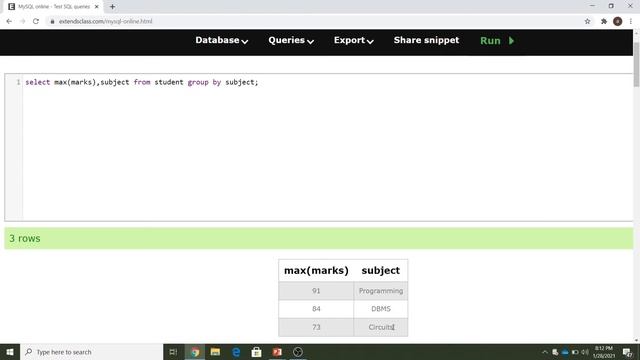Select the DBMS cell
The width and height of the screenshot is (640, 360).
coord(381,309)
